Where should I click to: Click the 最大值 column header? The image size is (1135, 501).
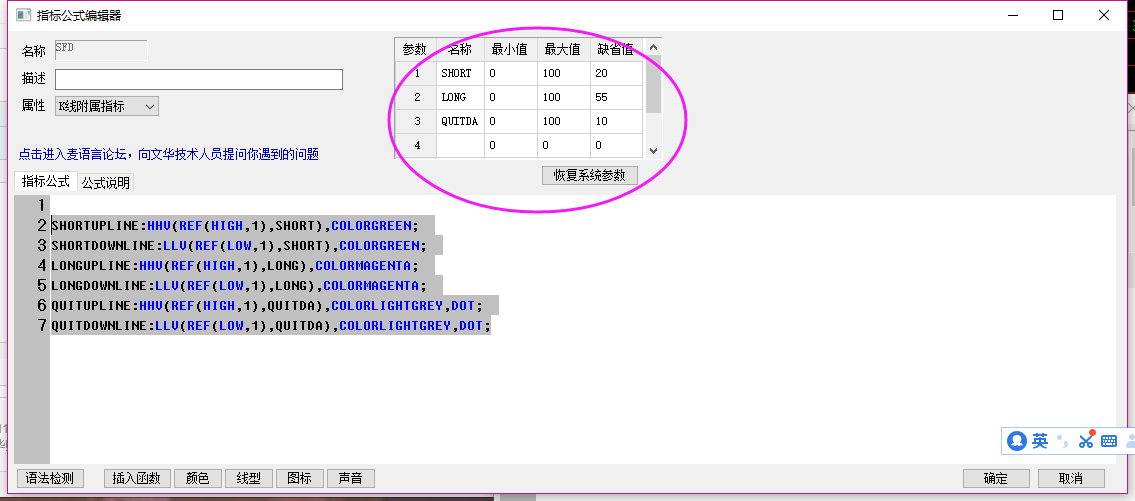pyautogui.click(x=564, y=50)
